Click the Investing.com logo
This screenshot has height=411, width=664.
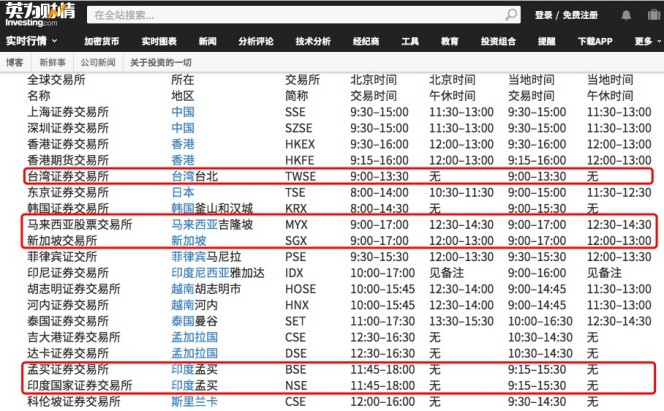point(40,15)
